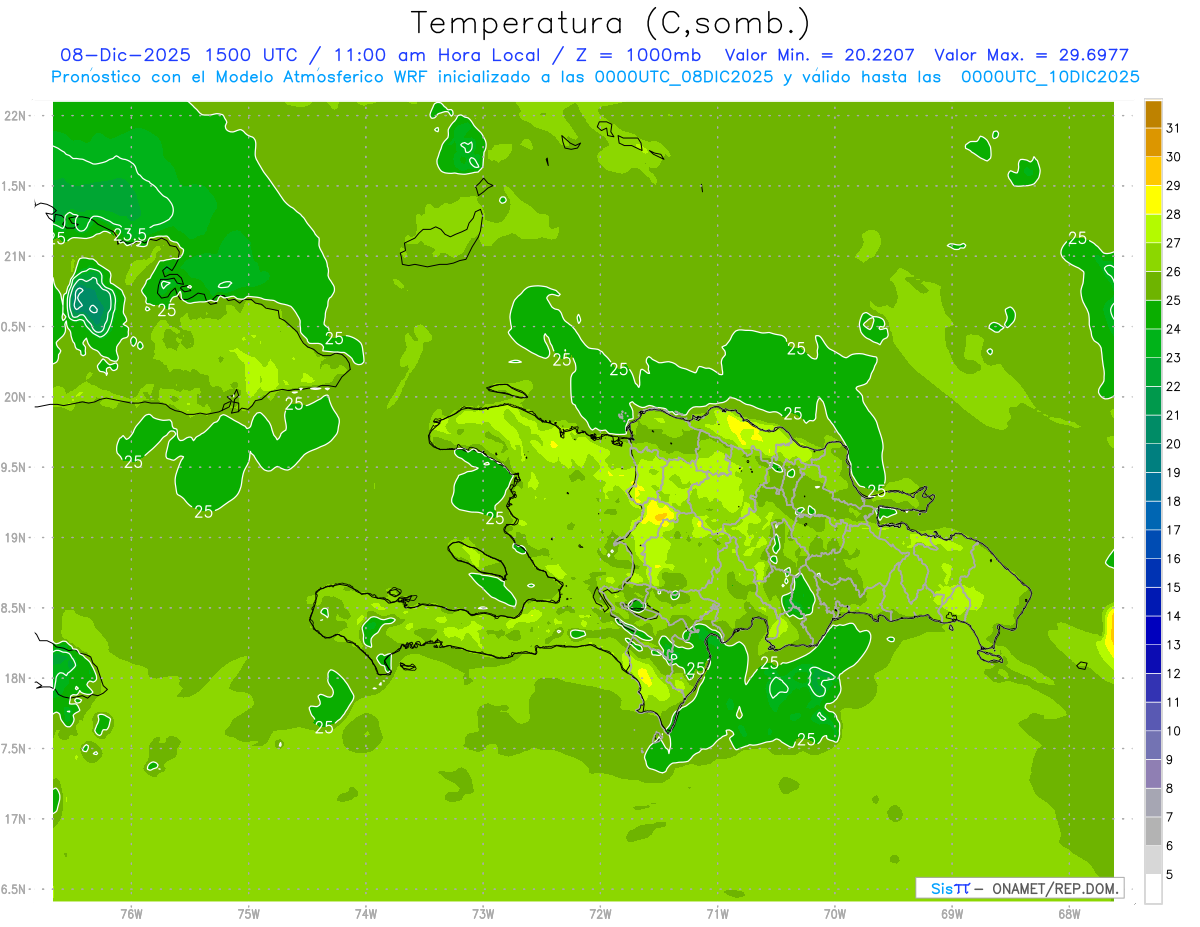This screenshot has width=1200, height=927.
Task: Click the color bar value '28'
Action: point(1173,215)
